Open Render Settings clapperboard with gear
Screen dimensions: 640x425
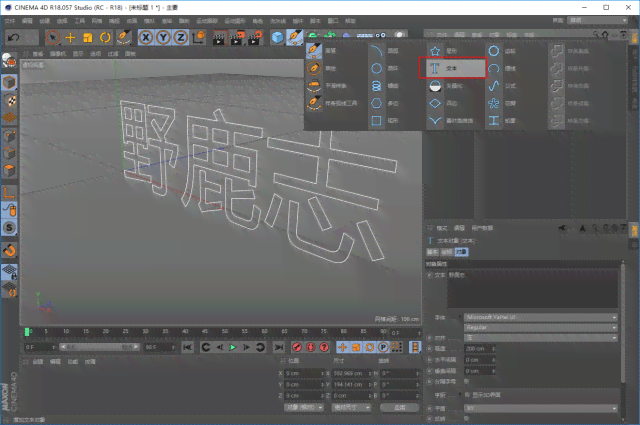click(255, 38)
